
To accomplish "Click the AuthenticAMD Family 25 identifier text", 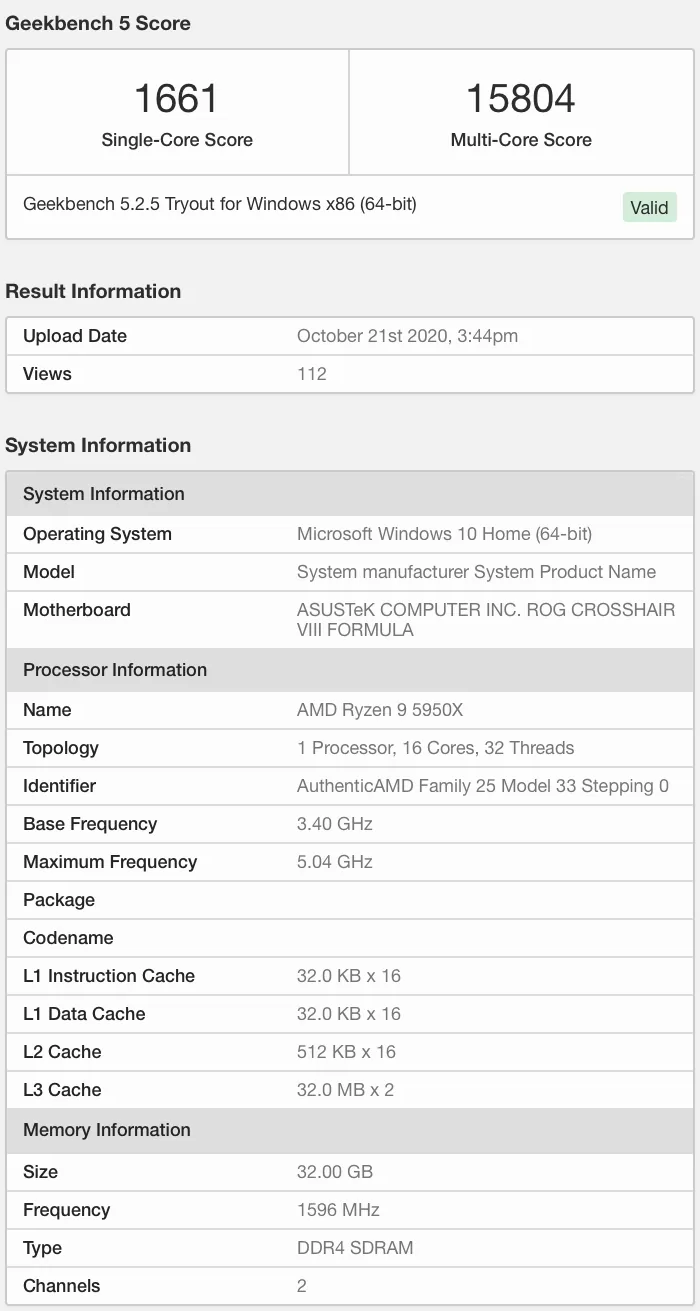I will pyautogui.click(x=483, y=786).
